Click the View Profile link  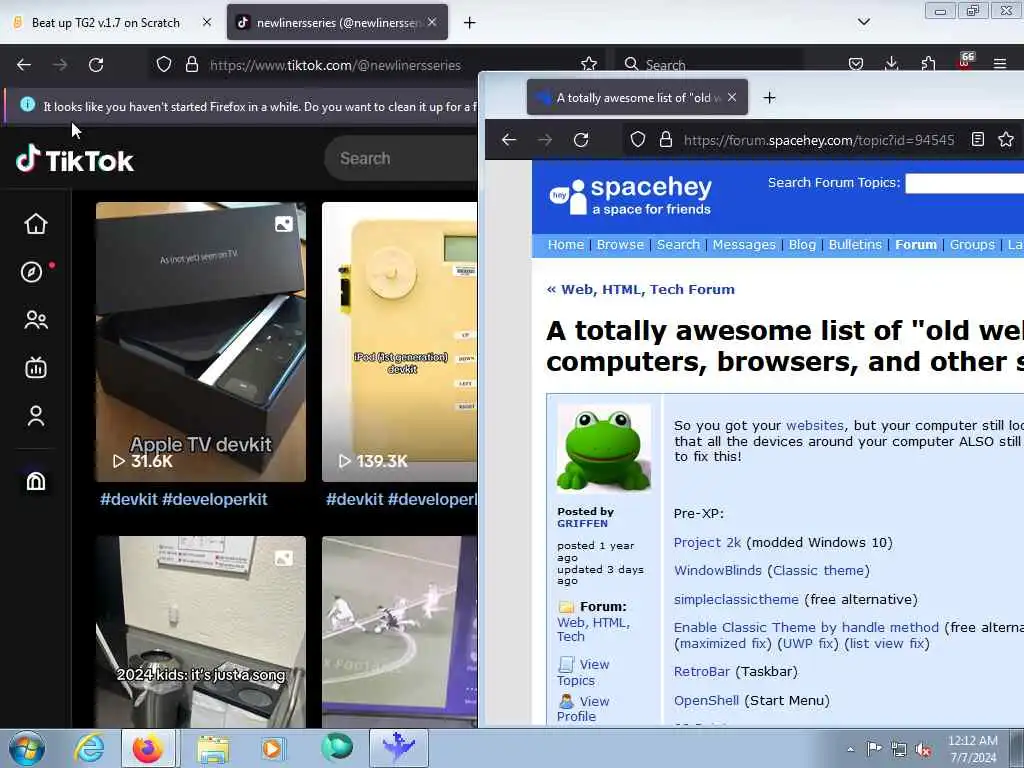(x=583, y=709)
